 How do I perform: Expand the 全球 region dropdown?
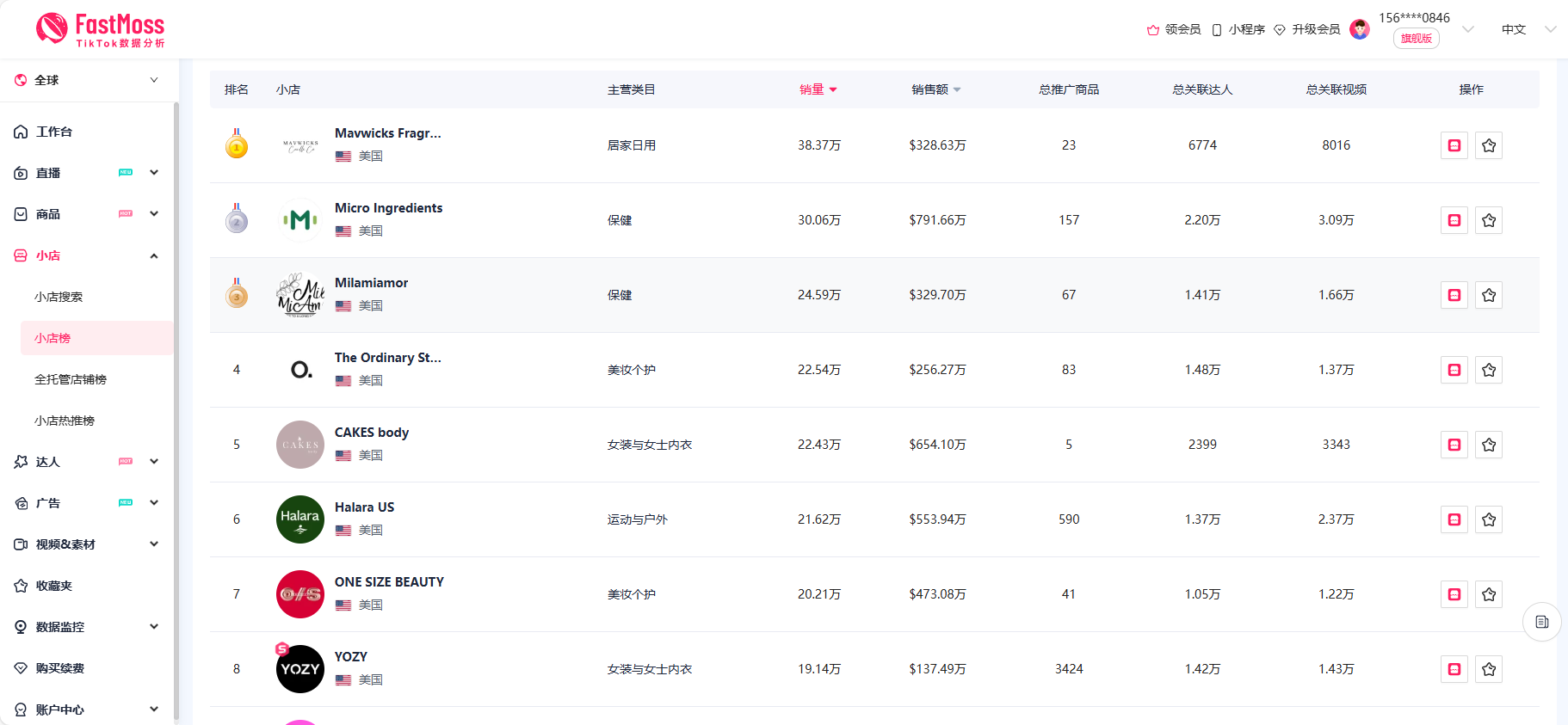153,80
